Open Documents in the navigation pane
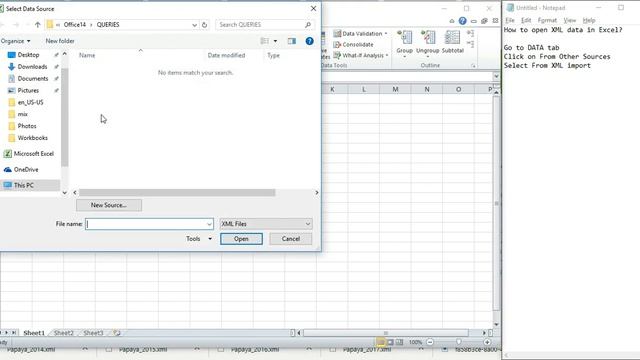The image size is (640, 360). pos(33,78)
